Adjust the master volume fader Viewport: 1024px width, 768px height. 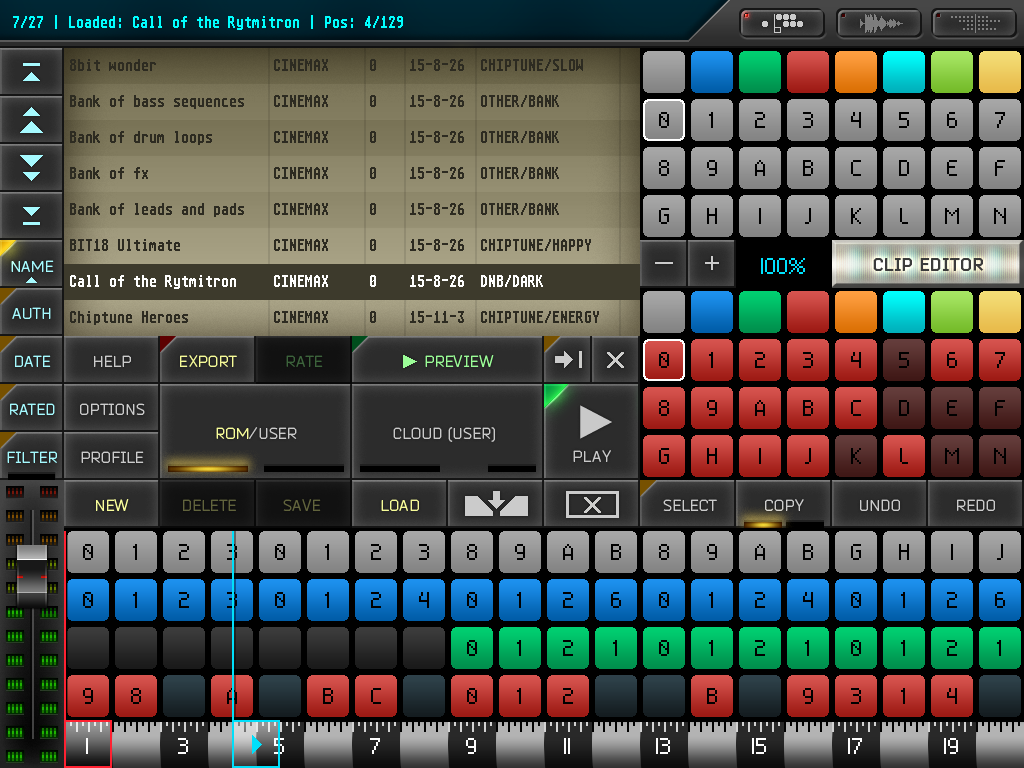point(31,578)
